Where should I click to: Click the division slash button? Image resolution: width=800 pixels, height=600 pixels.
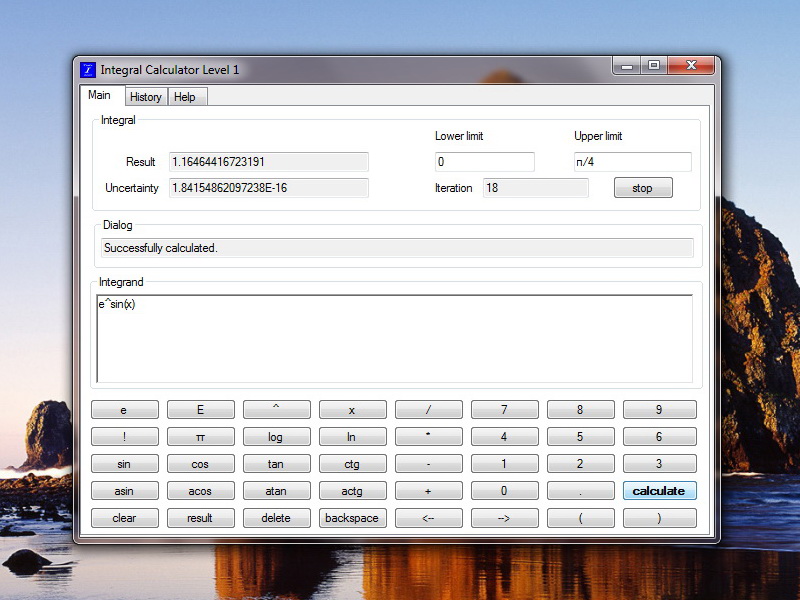[x=429, y=410]
